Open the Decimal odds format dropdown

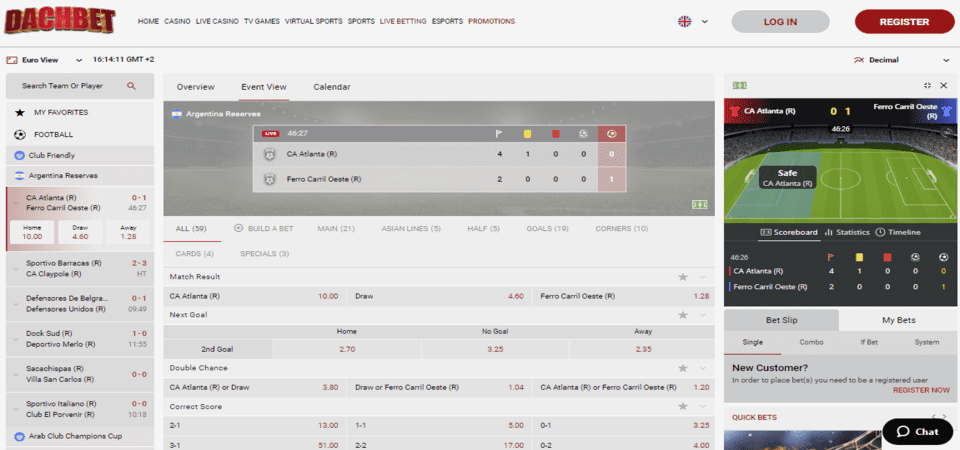[x=946, y=60]
